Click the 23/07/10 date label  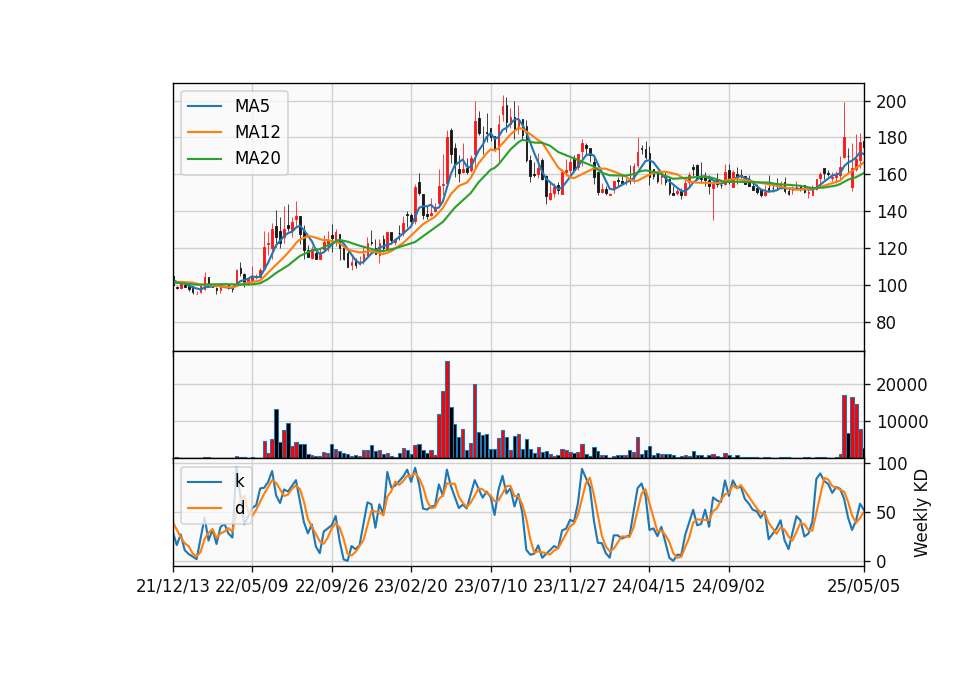tap(490, 586)
